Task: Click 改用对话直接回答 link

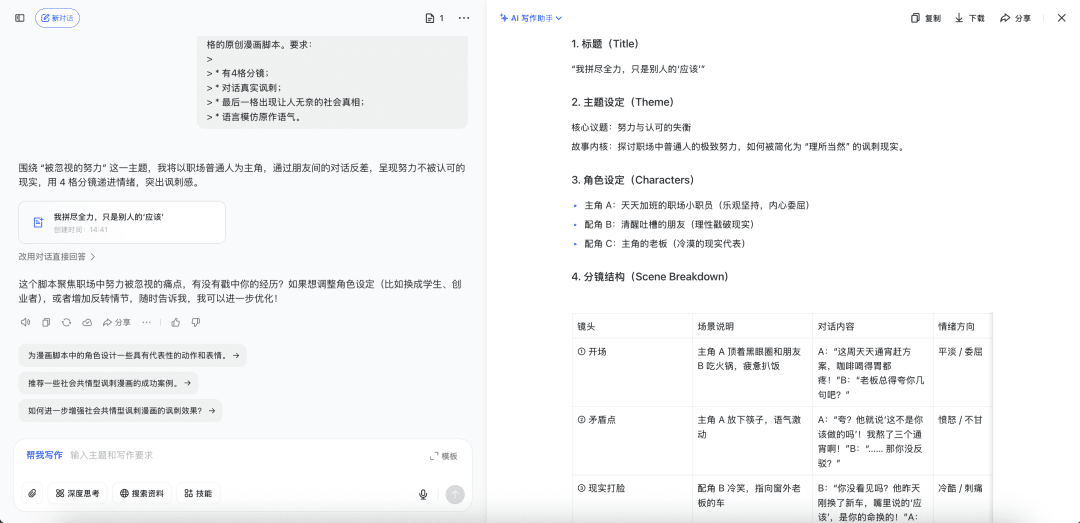Action: [x=66, y=256]
